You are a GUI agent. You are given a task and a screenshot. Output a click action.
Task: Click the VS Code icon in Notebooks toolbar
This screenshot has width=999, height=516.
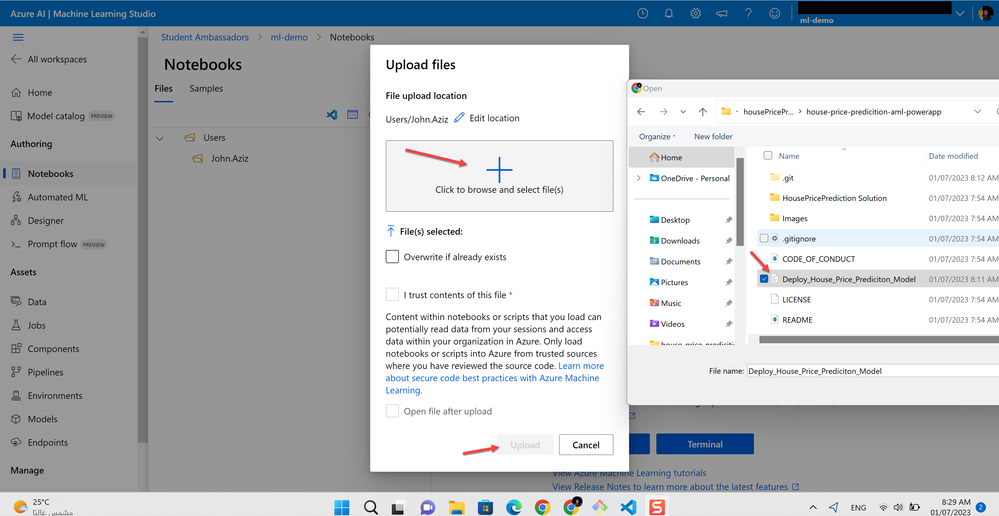331,115
